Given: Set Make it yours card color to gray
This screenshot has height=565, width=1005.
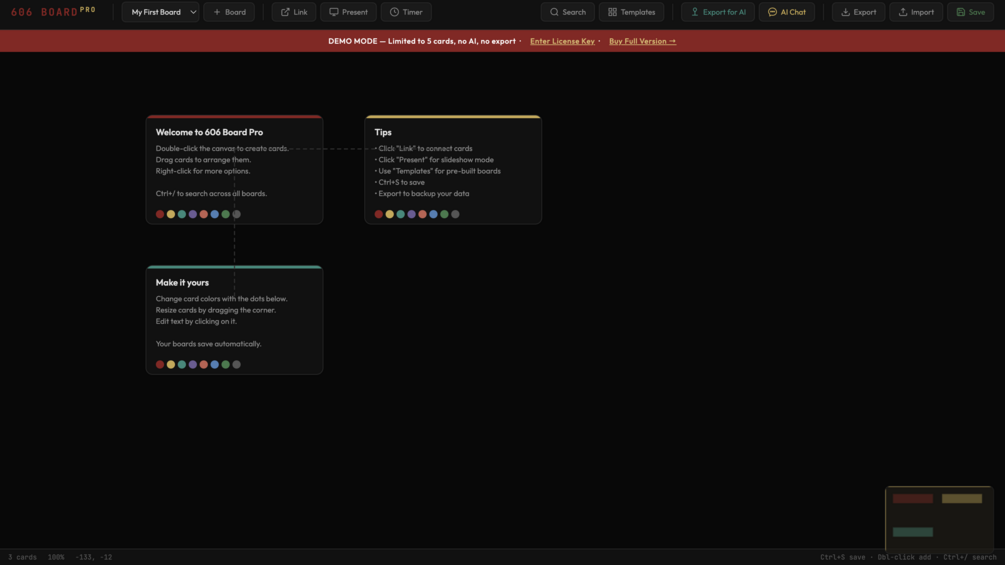Looking at the screenshot, I should pyautogui.click(x=237, y=364).
